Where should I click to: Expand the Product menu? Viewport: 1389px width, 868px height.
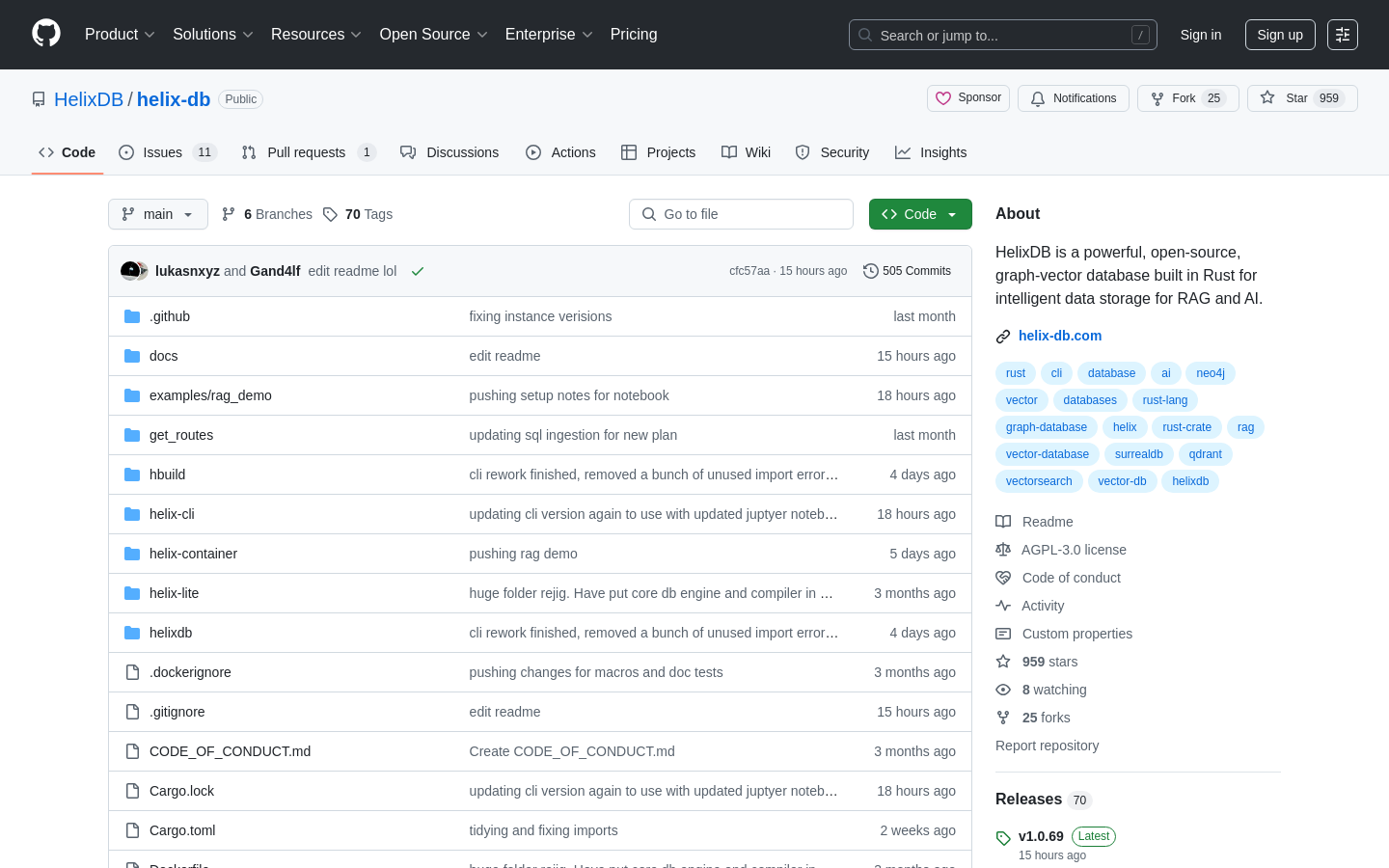click(120, 35)
